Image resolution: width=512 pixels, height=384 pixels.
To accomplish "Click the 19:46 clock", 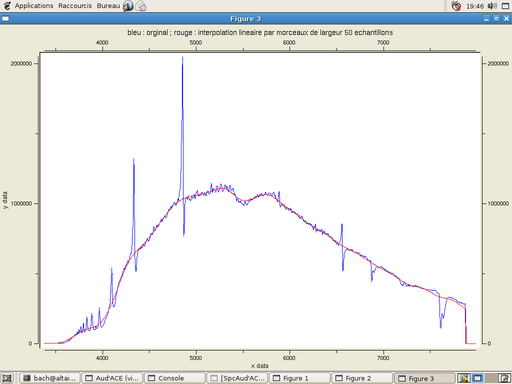I will point(475,6).
